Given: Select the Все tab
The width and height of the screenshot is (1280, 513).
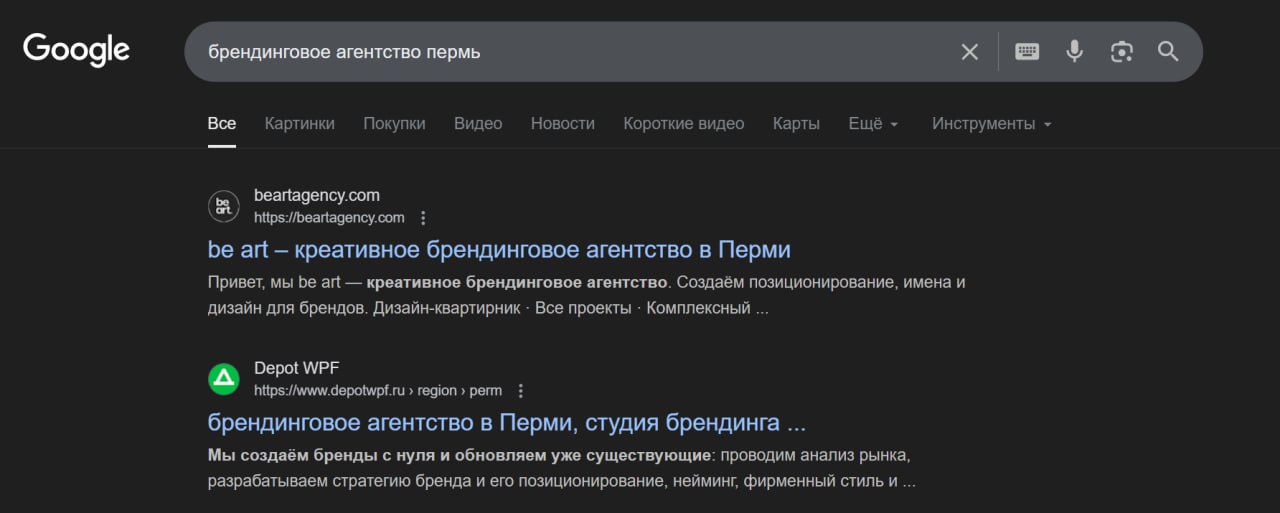Looking at the screenshot, I should pyautogui.click(x=222, y=123).
